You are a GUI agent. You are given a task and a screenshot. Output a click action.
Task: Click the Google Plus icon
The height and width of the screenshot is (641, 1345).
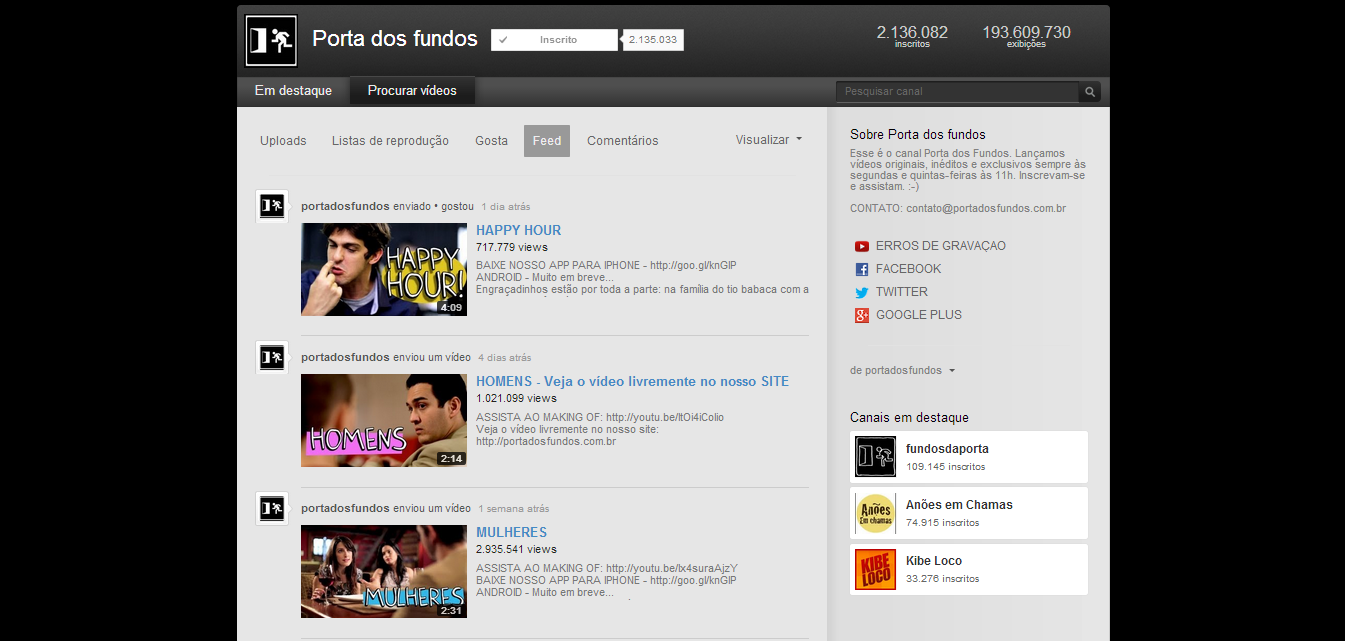point(862,315)
